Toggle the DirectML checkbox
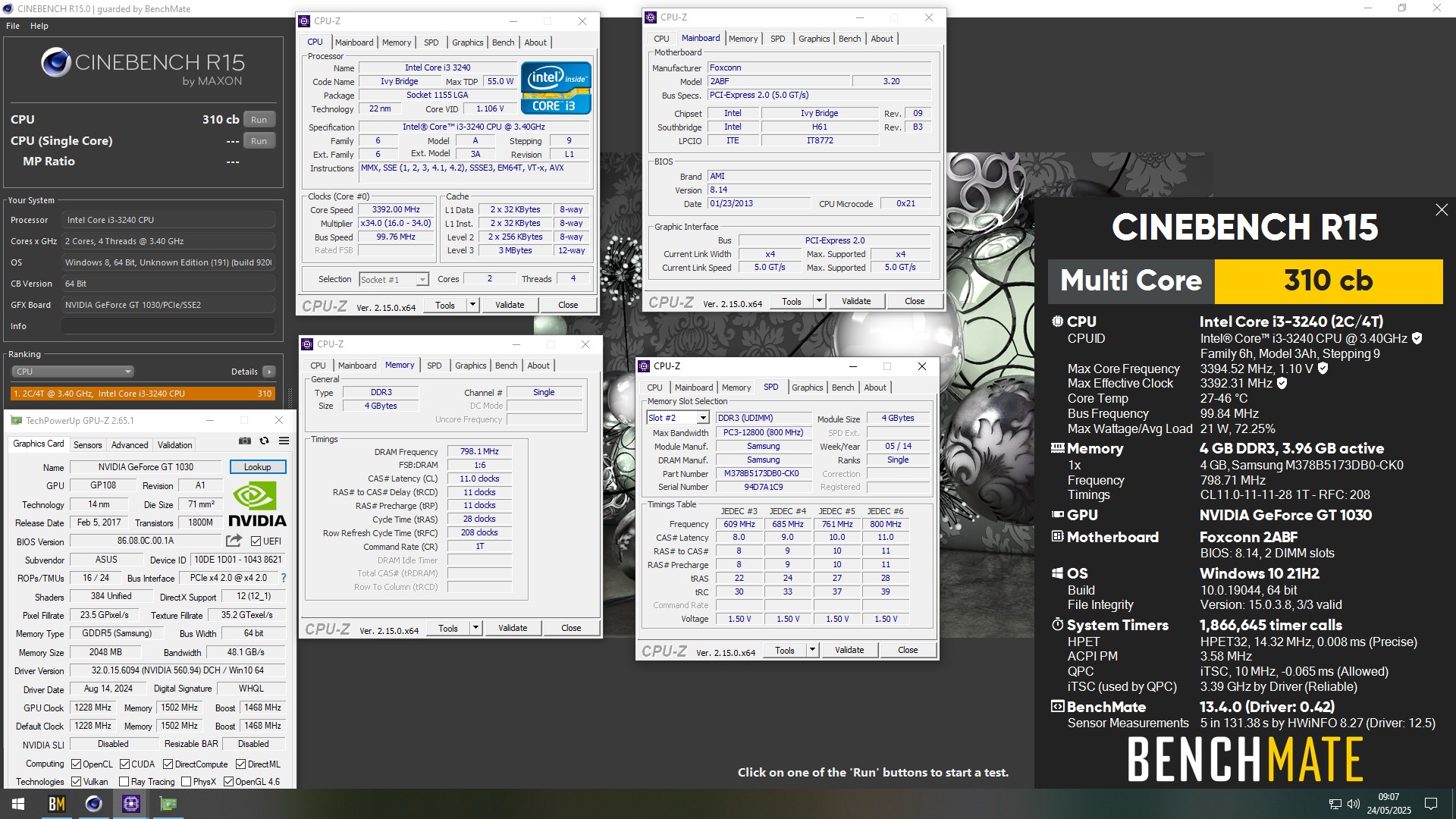 (x=240, y=764)
